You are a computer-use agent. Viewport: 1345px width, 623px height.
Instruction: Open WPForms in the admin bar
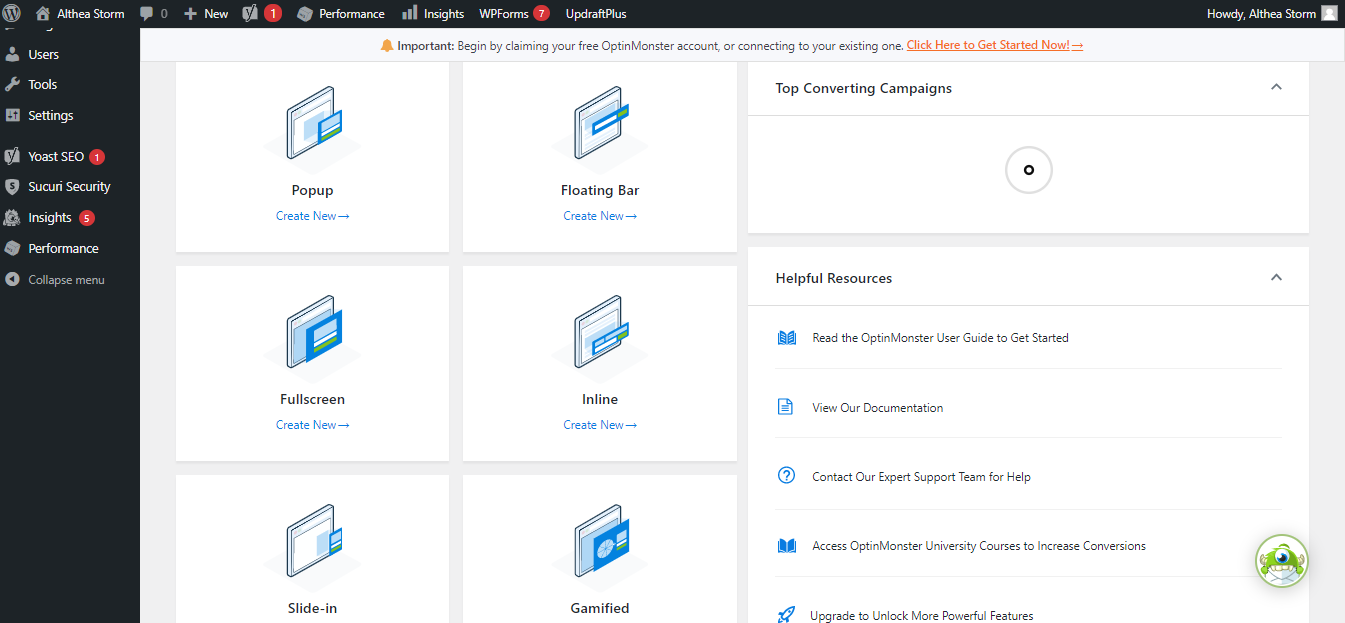click(x=504, y=14)
